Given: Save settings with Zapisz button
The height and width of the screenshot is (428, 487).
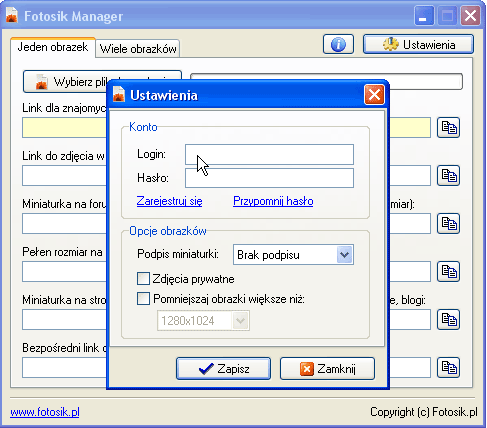Looking at the screenshot, I should [223, 369].
